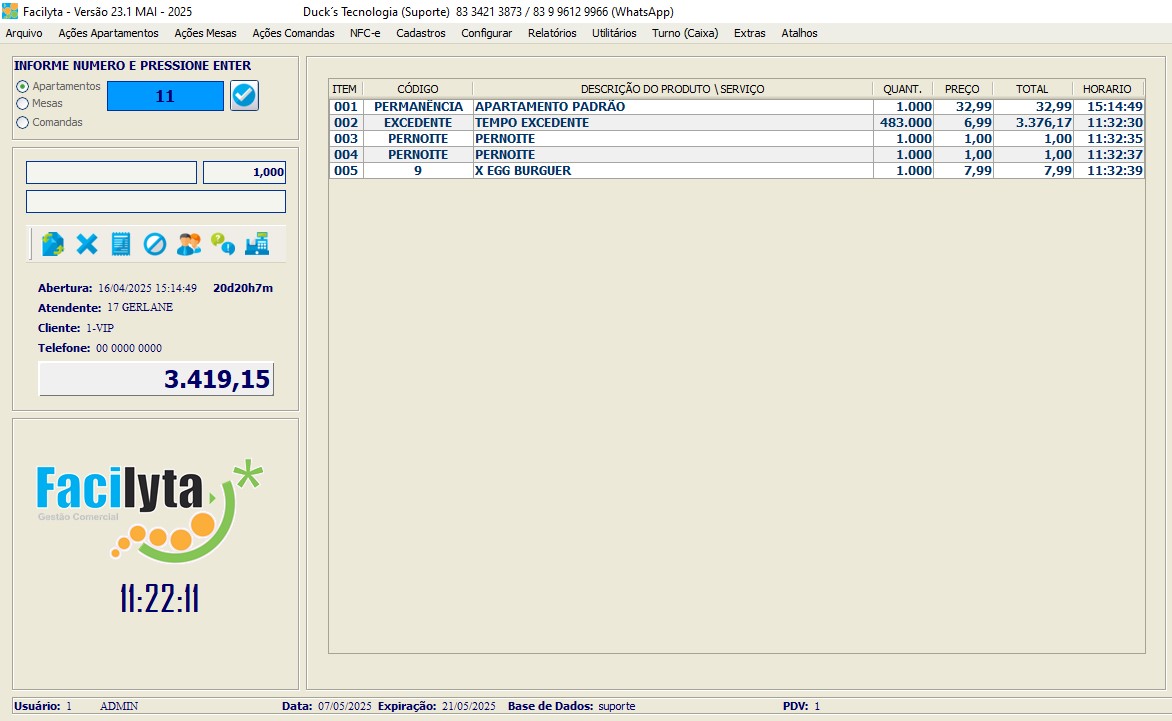The image size is (1172, 721).
Task: Open the Ações Apartamentos menu
Action: tap(108, 33)
